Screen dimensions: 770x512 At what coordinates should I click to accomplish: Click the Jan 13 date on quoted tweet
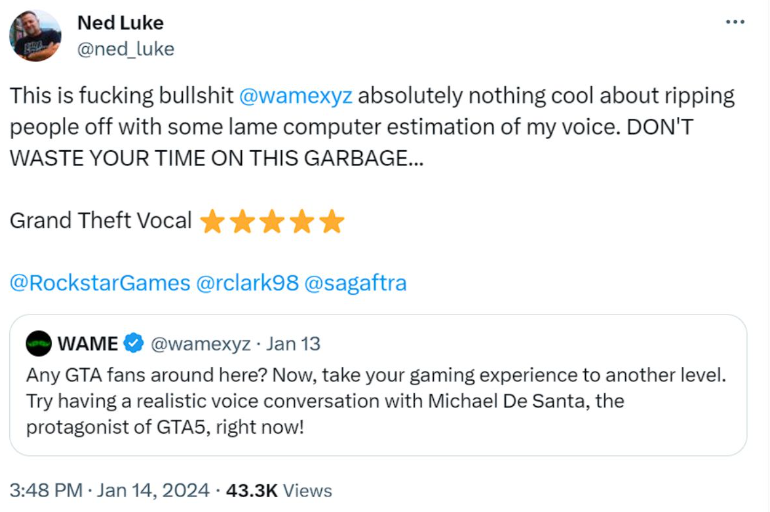[x=294, y=344]
